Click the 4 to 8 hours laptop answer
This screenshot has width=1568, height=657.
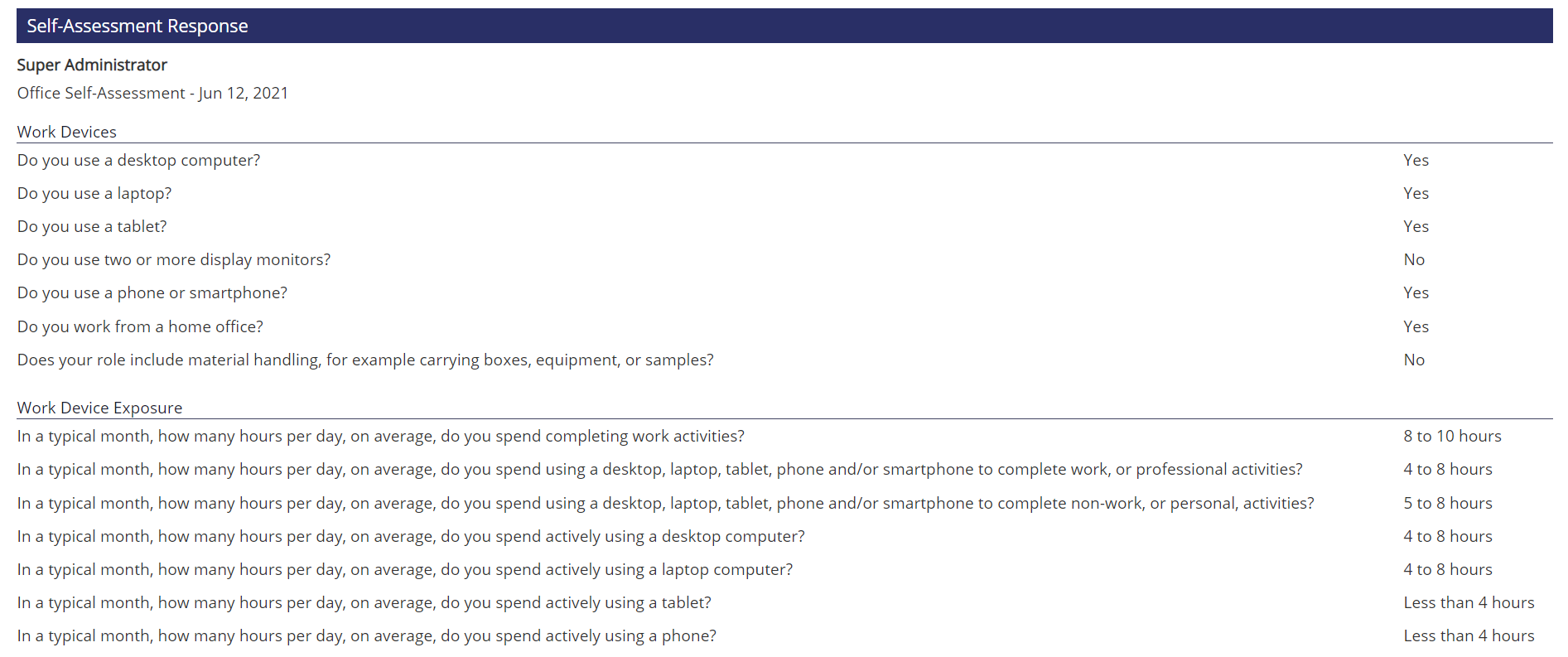pos(1448,569)
